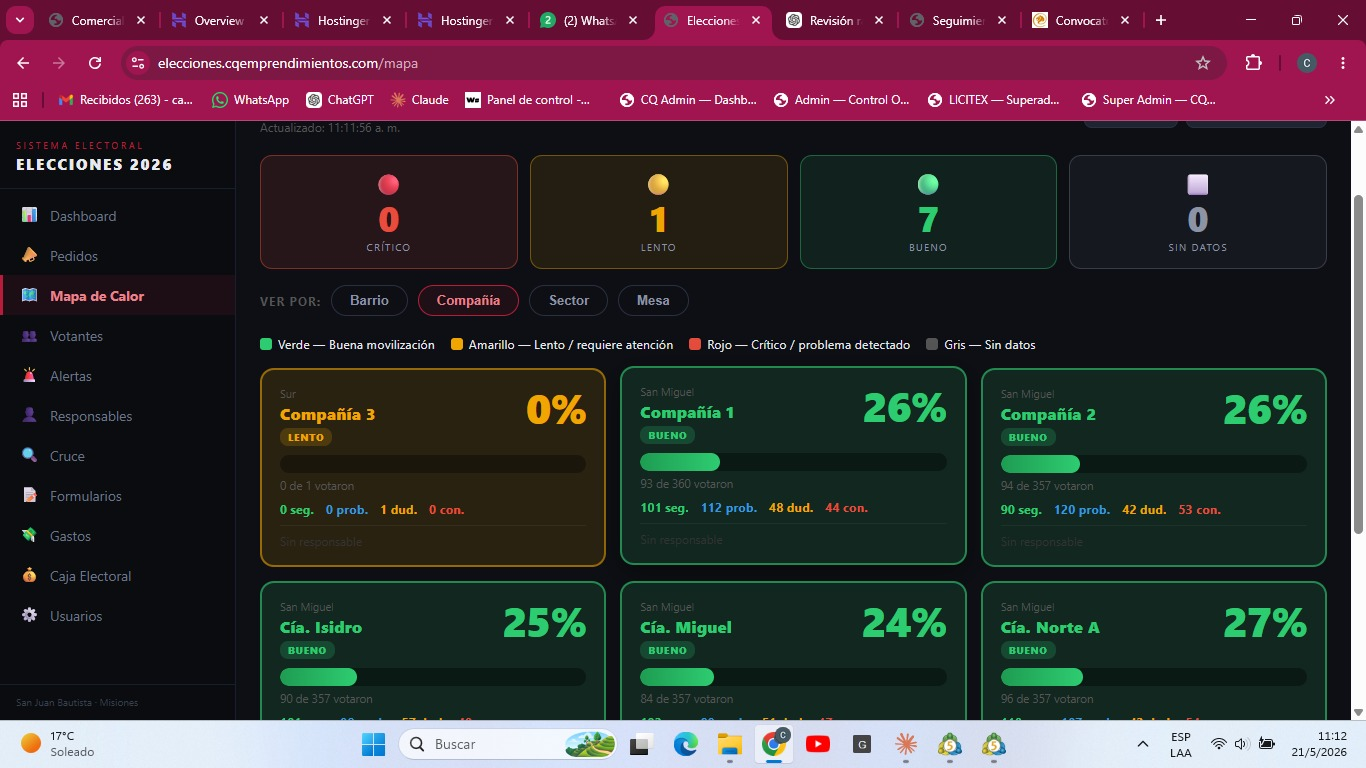Click Compañía 1 progress bar

coord(793,462)
